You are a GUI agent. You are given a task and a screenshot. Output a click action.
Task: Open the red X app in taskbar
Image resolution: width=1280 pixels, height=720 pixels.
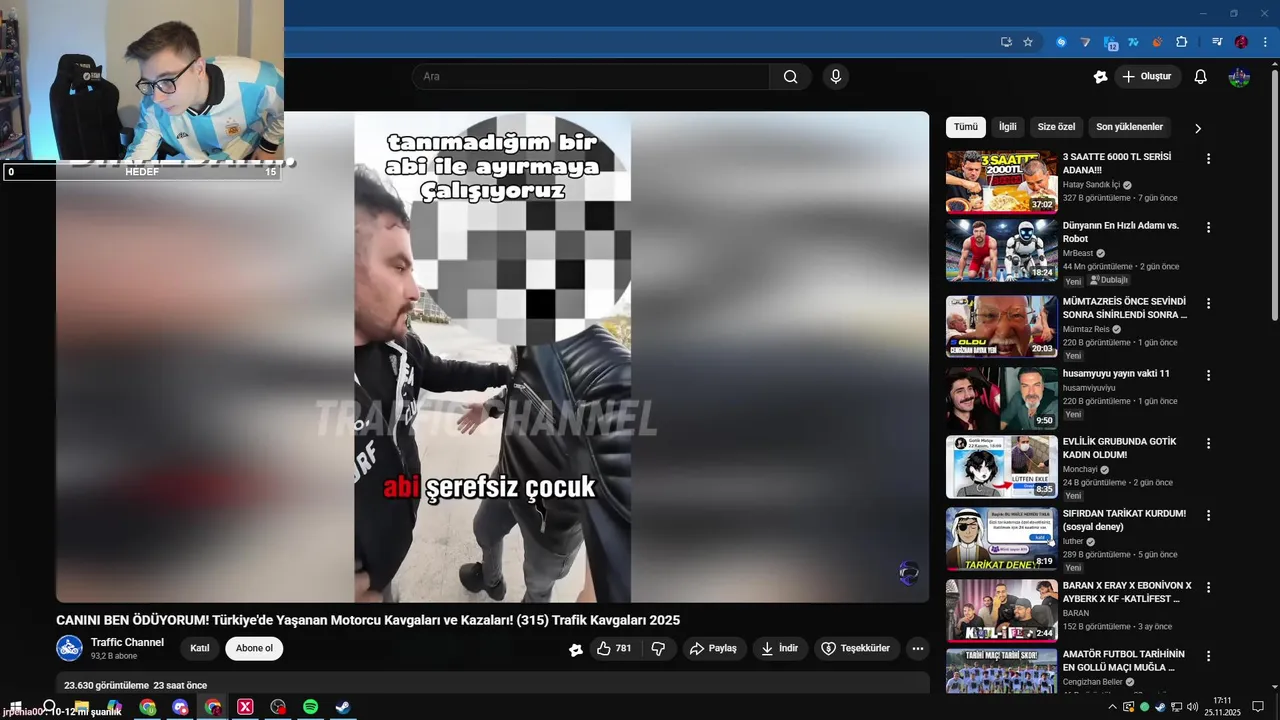pos(245,707)
